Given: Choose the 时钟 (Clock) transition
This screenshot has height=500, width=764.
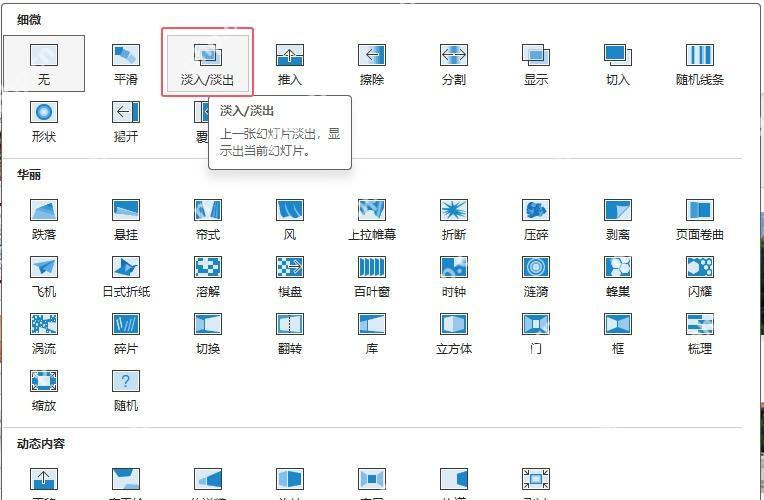Looking at the screenshot, I should click(454, 276).
